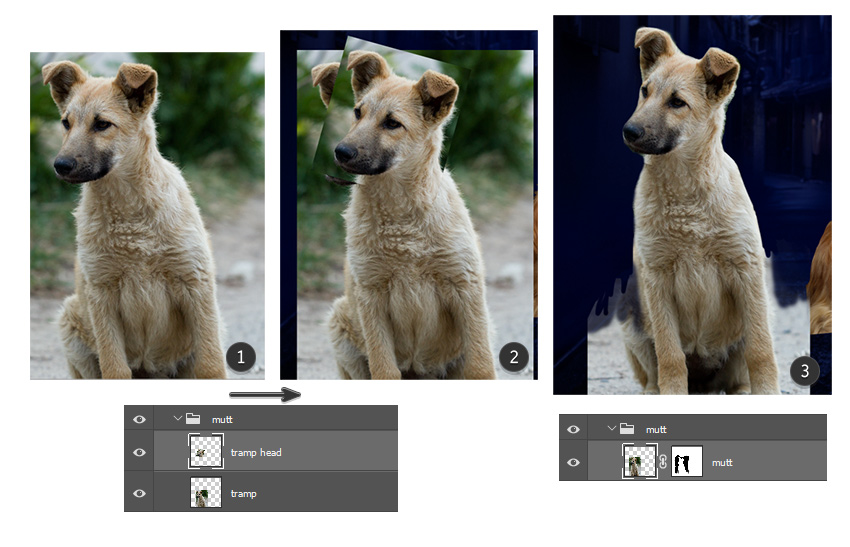Select the tramp layer thumbnail
This screenshot has width=850, height=547.
[x=205, y=492]
